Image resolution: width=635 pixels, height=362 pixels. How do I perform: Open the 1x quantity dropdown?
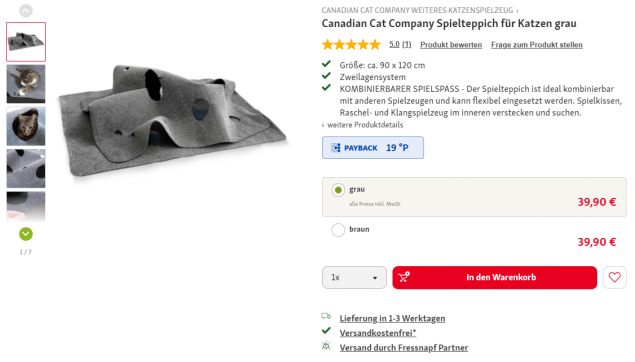tap(354, 277)
